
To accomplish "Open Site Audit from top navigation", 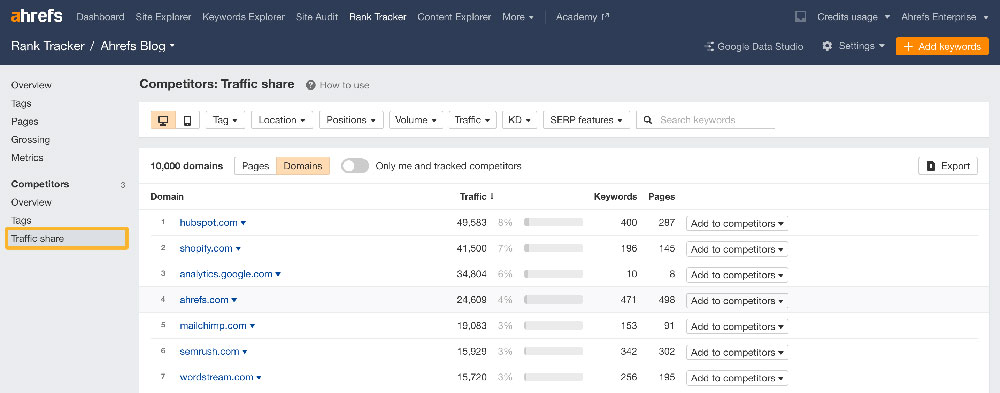I will point(317,17).
